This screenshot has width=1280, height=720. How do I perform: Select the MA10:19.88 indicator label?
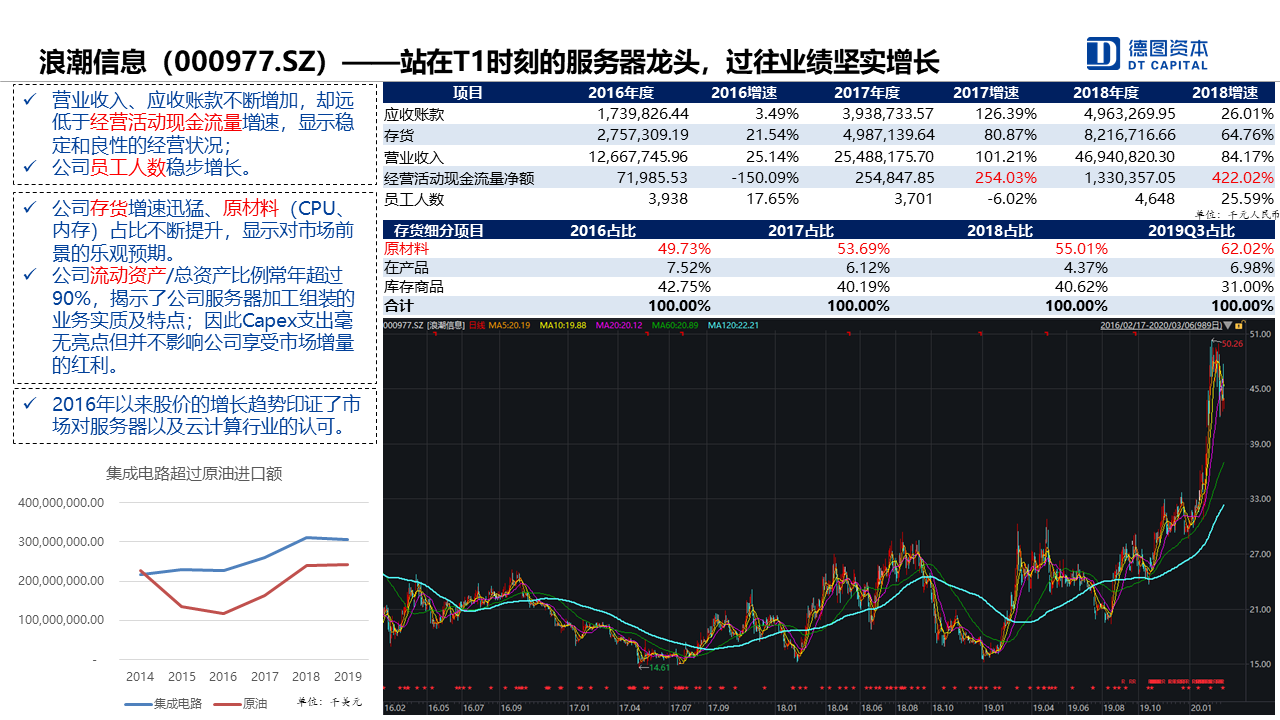tap(563, 325)
